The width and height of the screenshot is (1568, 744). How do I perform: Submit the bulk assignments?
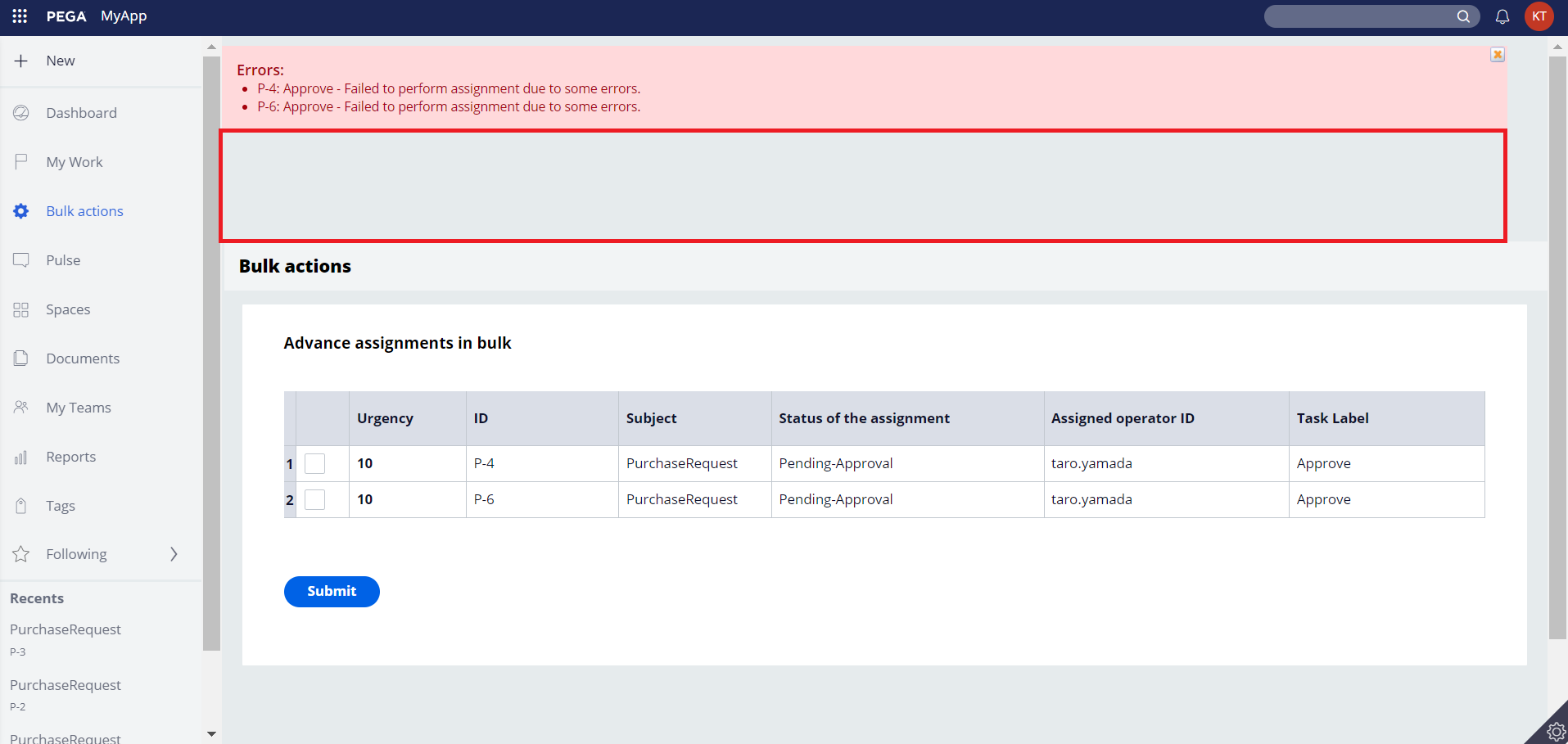click(332, 592)
